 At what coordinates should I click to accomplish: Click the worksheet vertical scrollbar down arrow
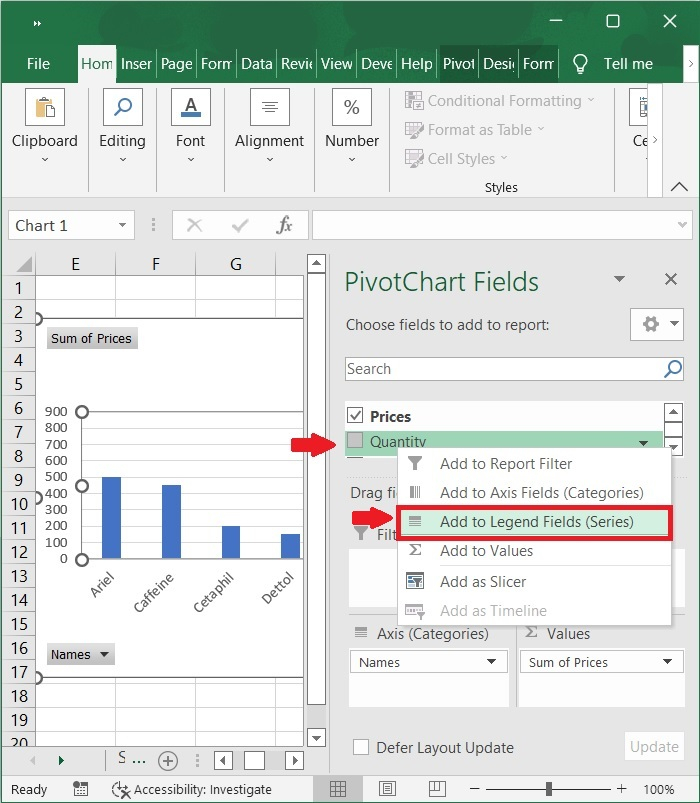(316, 738)
